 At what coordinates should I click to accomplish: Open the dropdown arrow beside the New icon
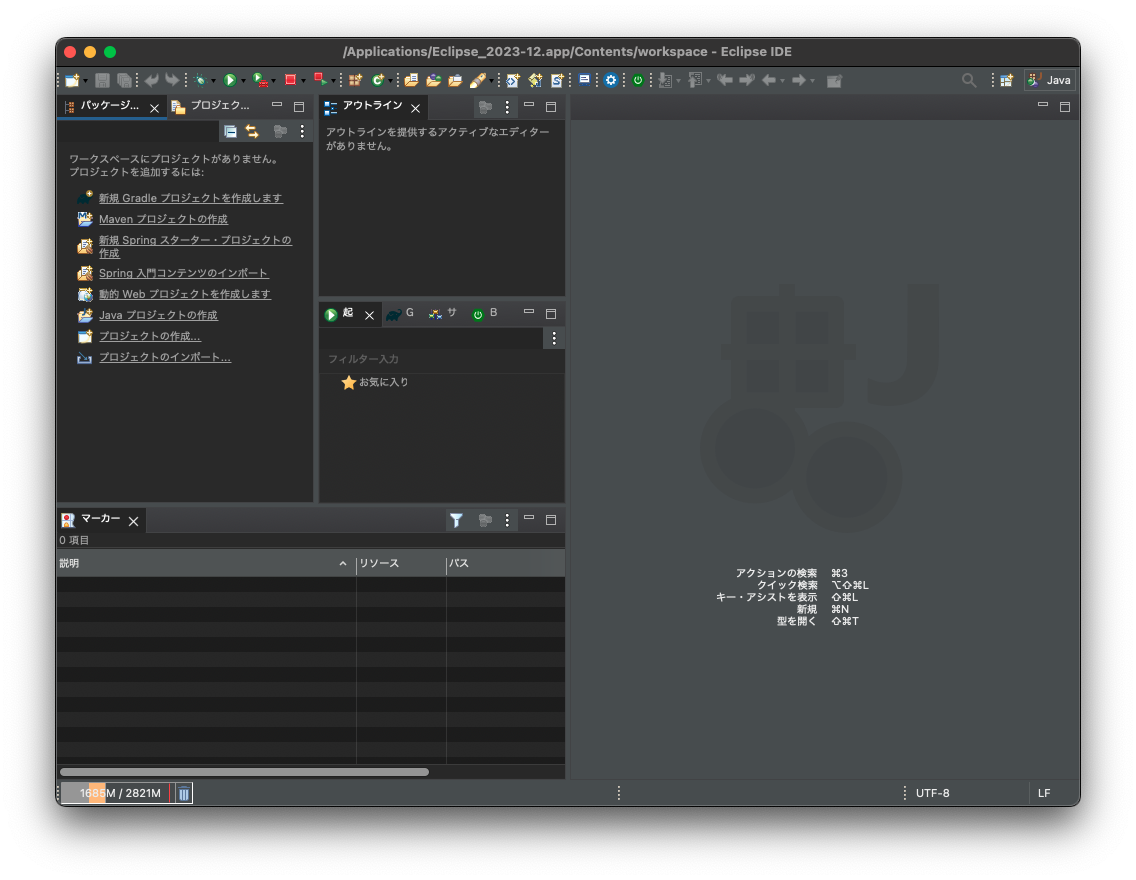(x=85, y=81)
